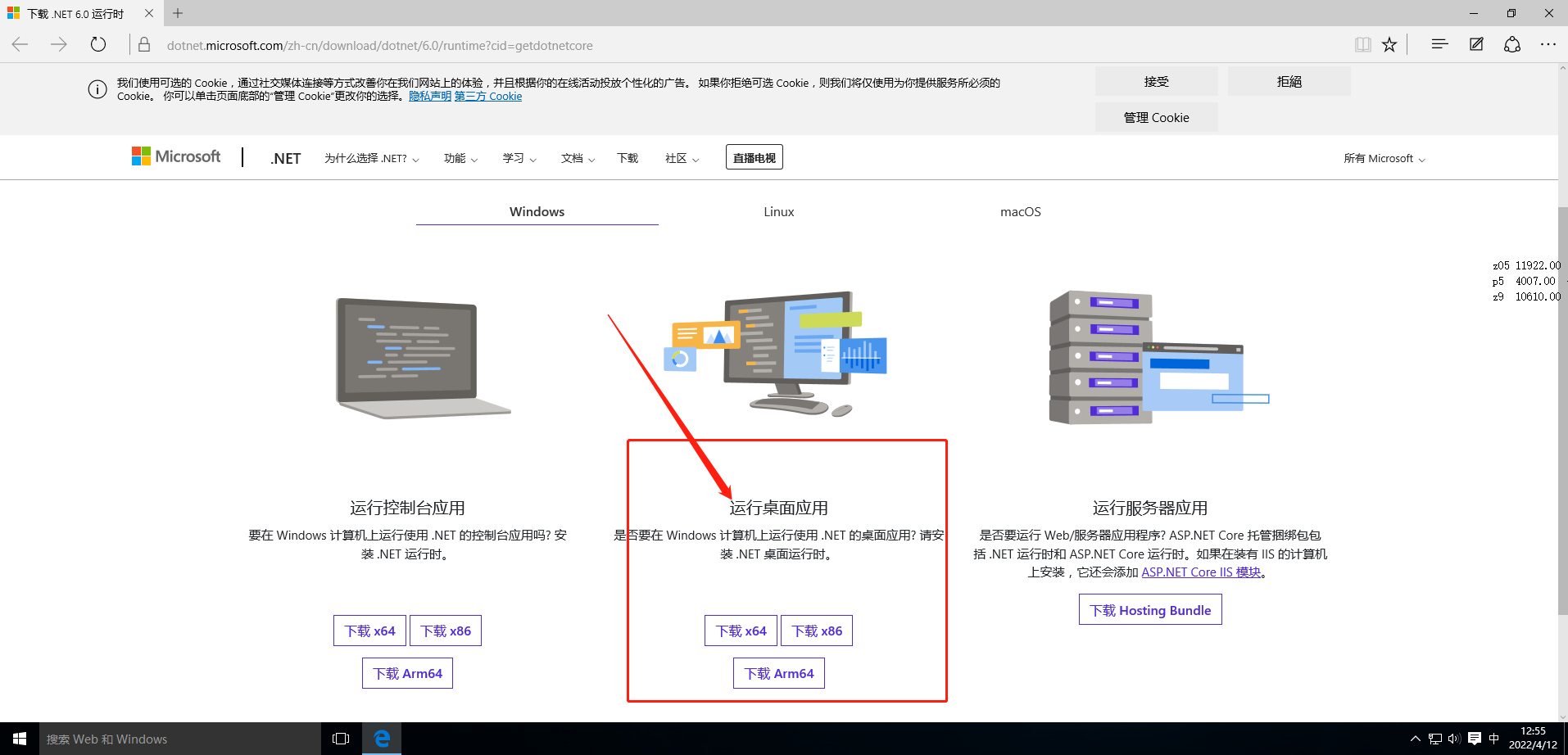Open the 直播电视 button
This screenshot has height=755, width=1568.
tap(754, 157)
